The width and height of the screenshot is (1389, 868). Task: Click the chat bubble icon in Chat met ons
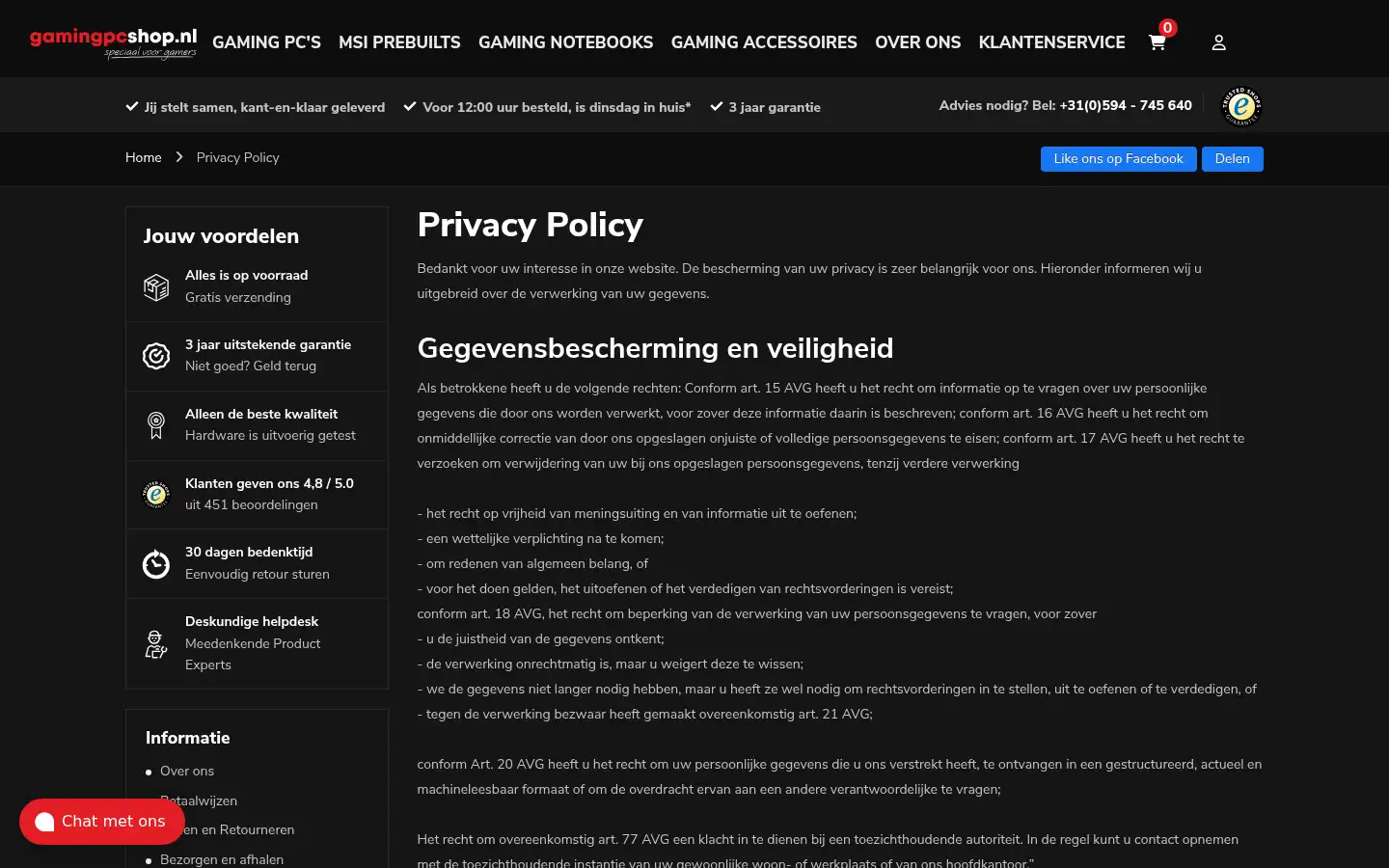[x=44, y=822]
